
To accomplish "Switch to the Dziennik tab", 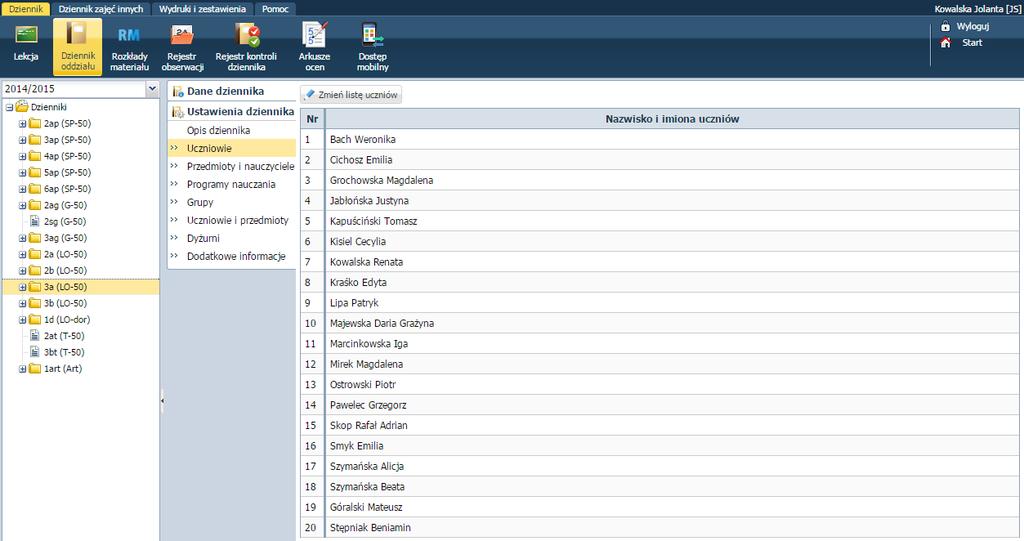I will [x=26, y=9].
